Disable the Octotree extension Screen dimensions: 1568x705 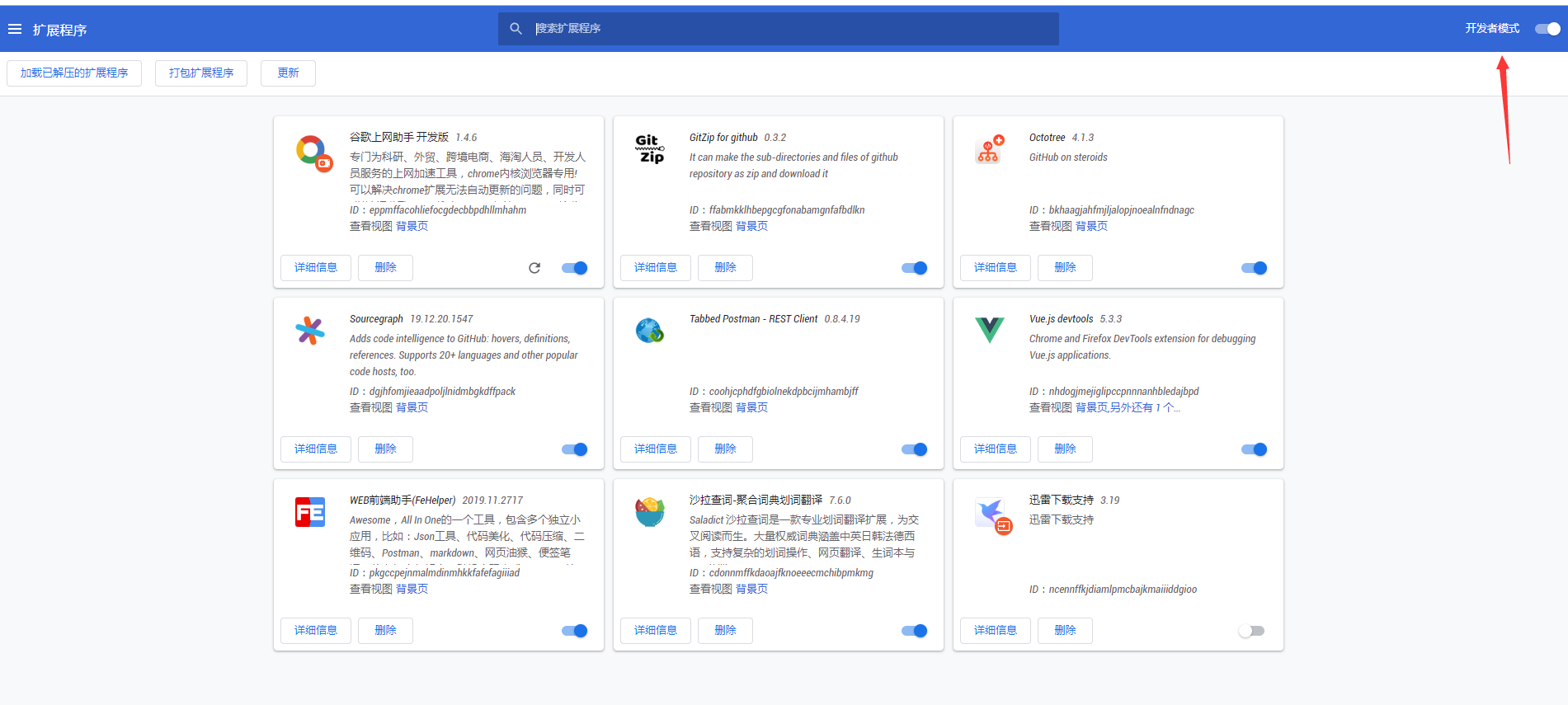tap(1254, 268)
